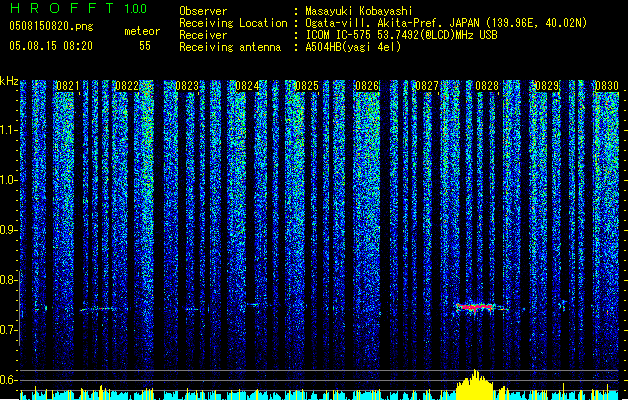The width and height of the screenshot is (629, 400).
Task: Click the date stamp 05.08.15 08:20
Action: click(x=51, y=46)
